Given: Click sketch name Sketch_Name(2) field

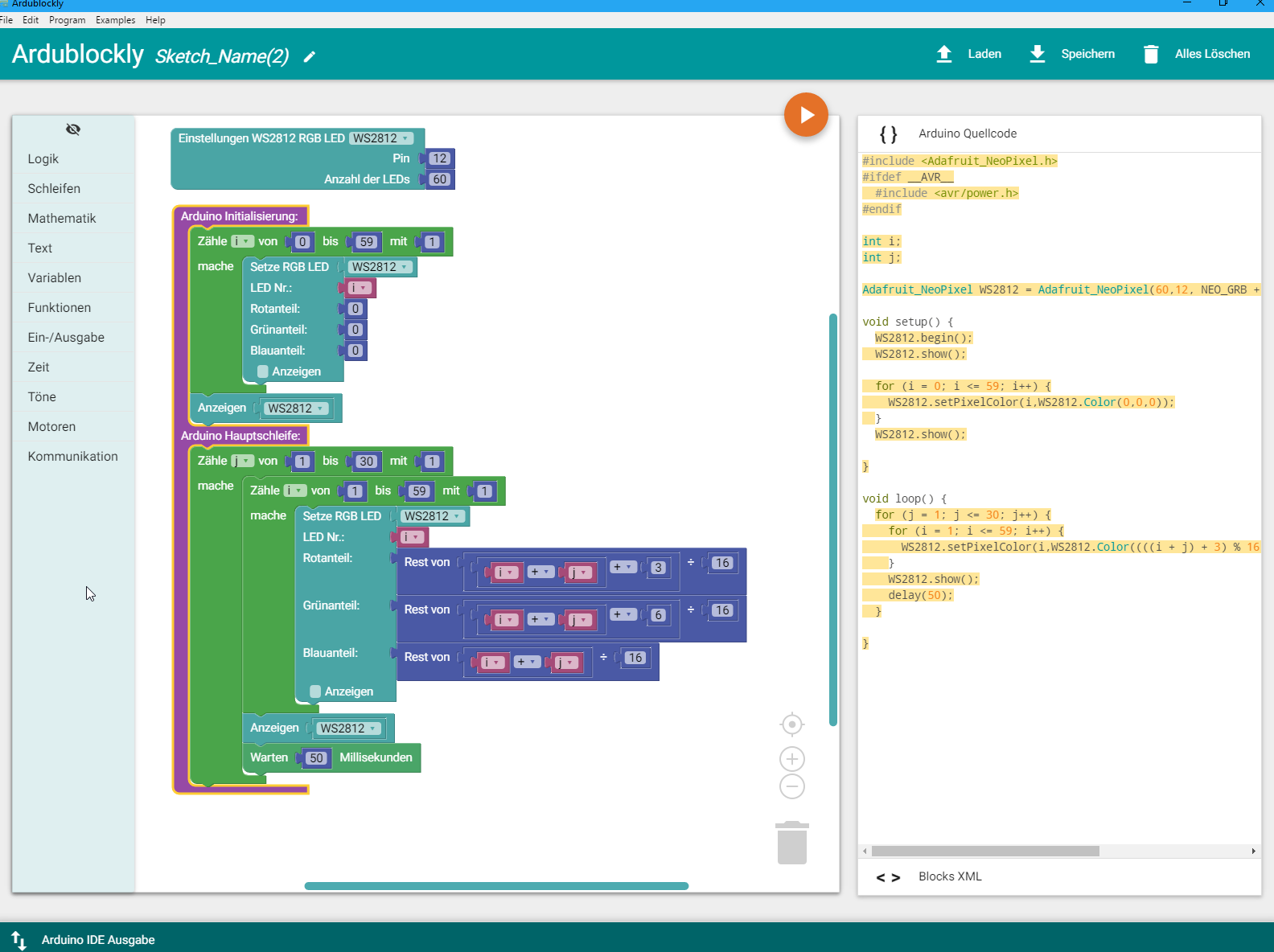Looking at the screenshot, I should tap(222, 56).
